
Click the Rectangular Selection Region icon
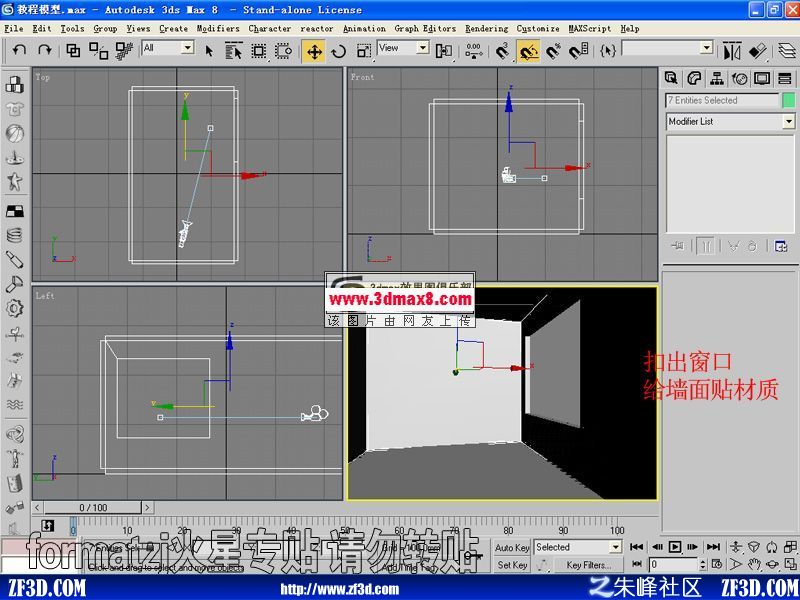[259, 51]
